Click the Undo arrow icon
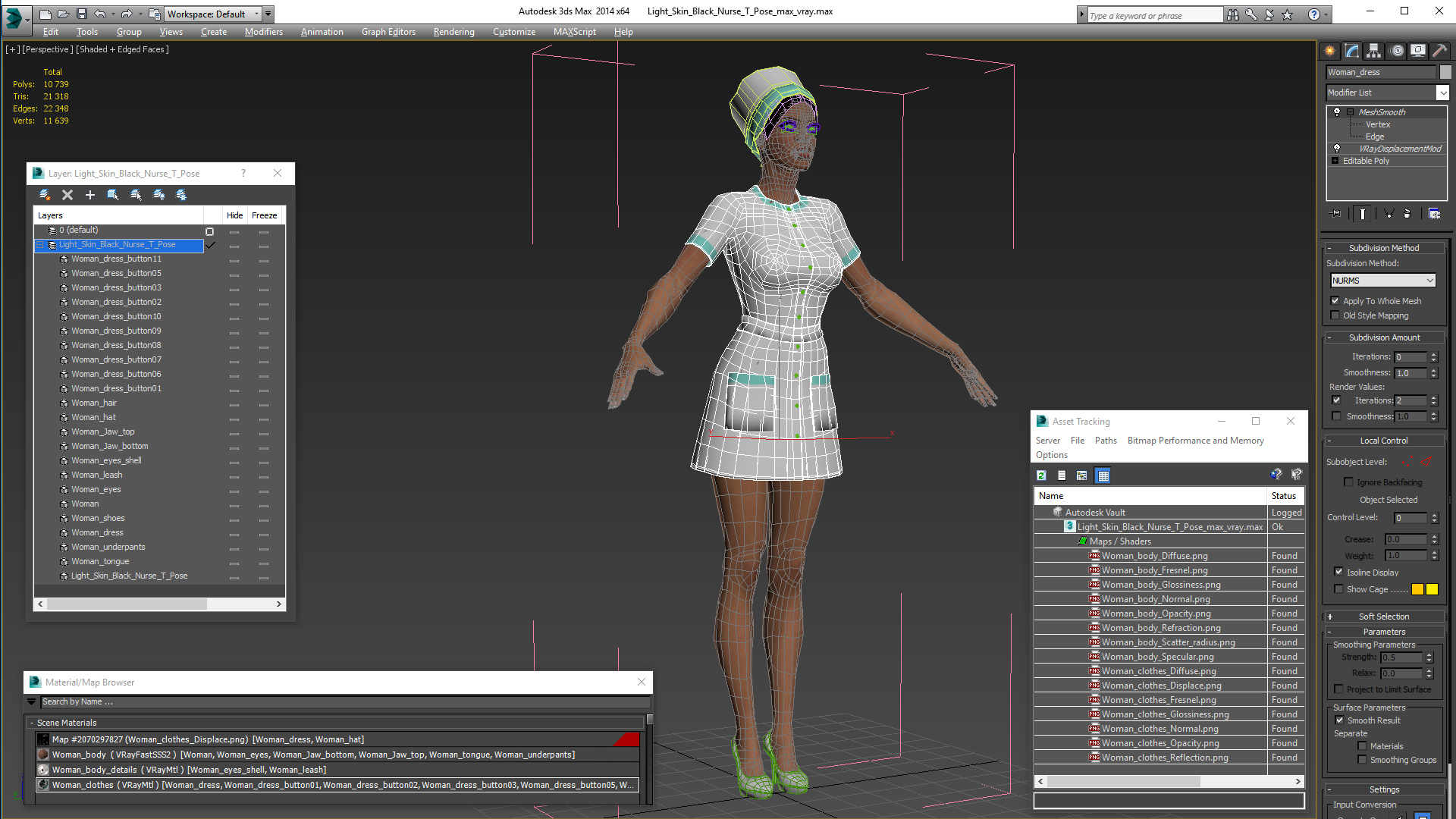 pyautogui.click(x=100, y=14)
